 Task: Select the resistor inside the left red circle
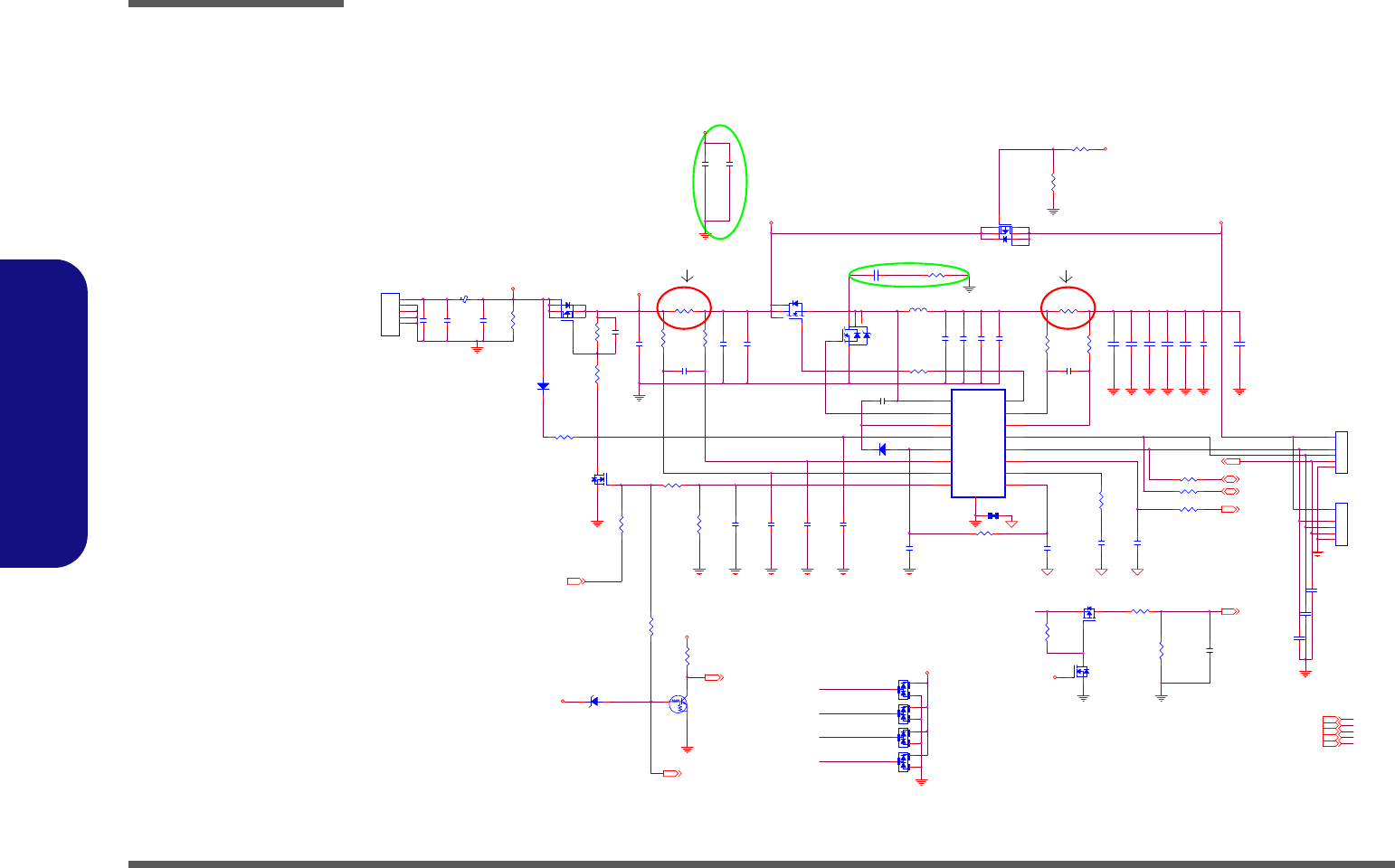[x=685, y=311]
